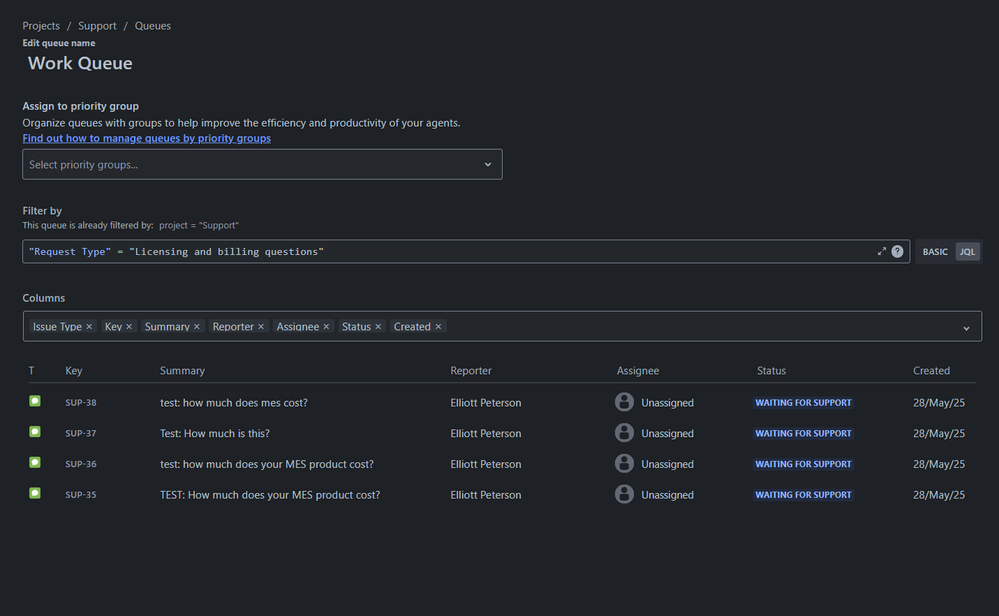Remove the Issue Type column chip
The image size is (999, 616).
tap(89, 327)
